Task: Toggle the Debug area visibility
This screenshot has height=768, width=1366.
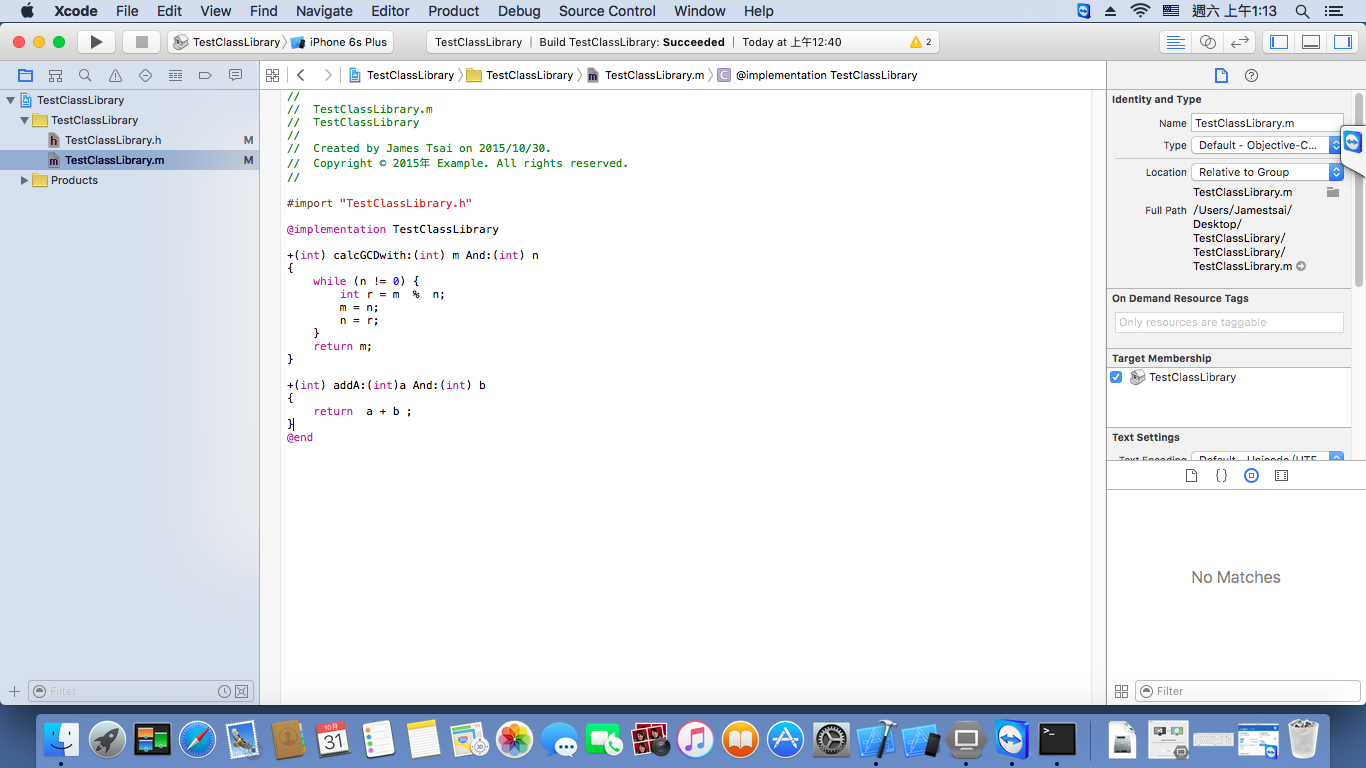Action: pyautogui.click(x=1310, y=42)
